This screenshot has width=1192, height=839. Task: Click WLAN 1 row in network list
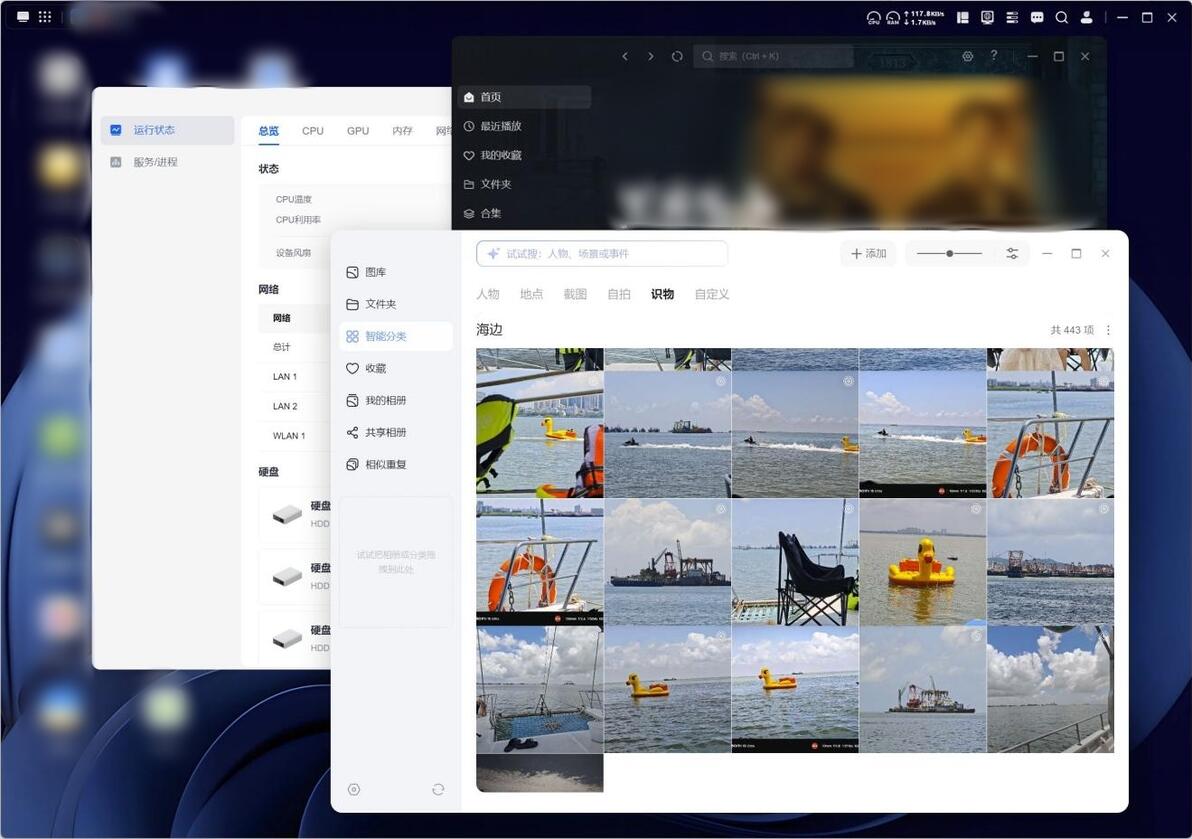click(295, 435)
